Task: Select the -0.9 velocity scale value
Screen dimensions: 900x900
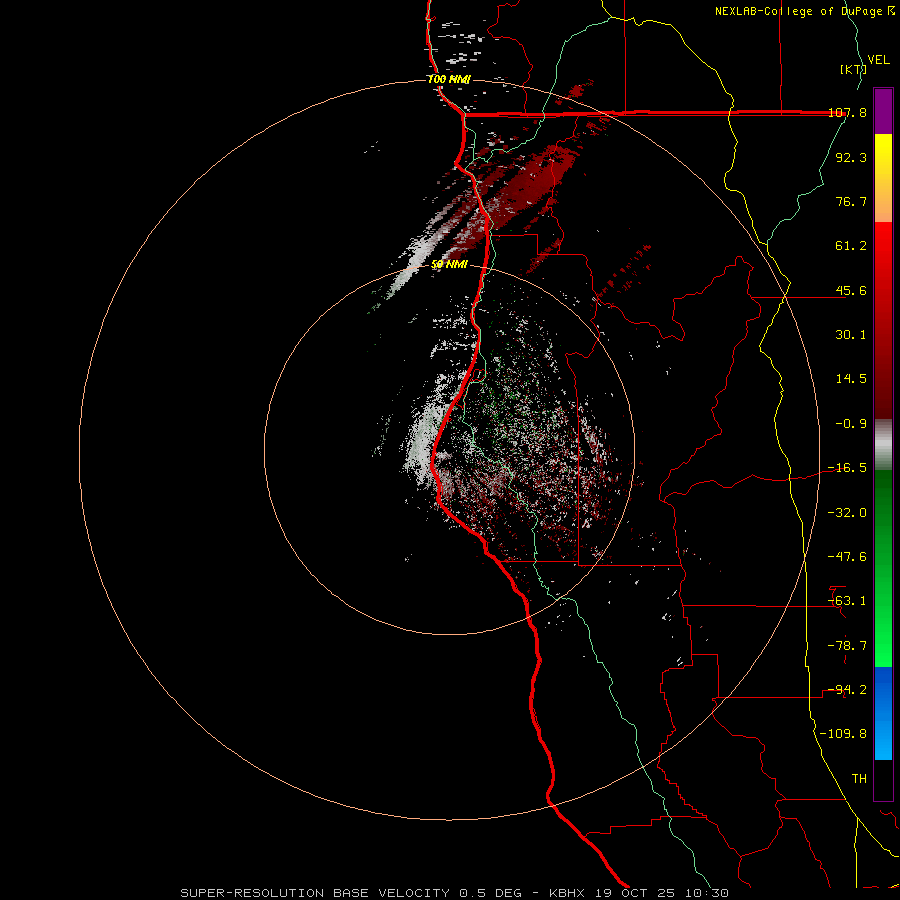Action: point(851,424)
